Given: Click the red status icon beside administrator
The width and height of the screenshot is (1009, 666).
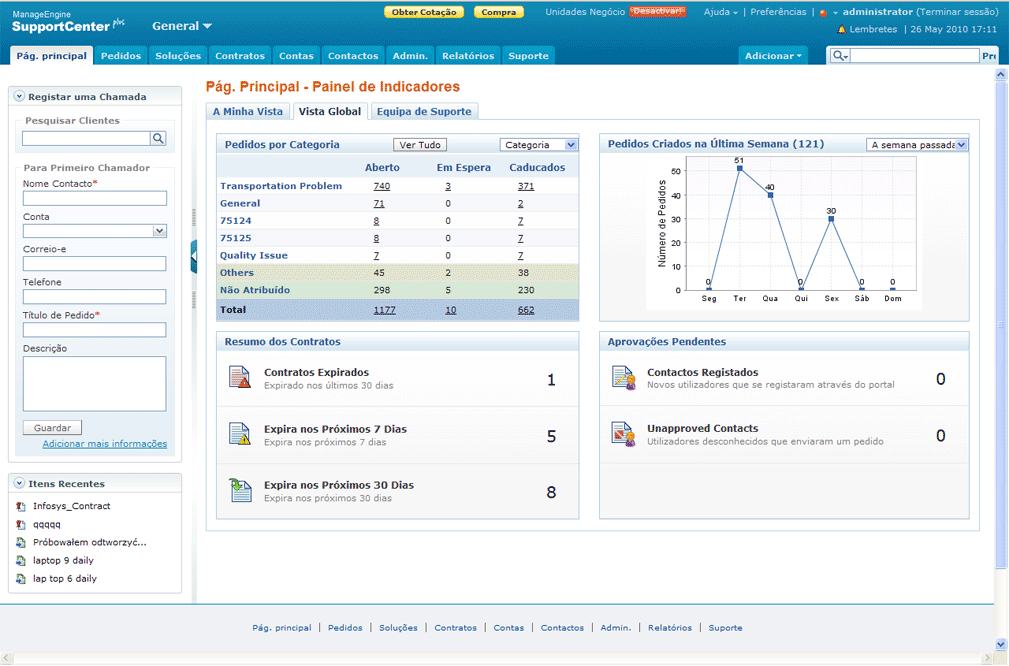Looking at the screenshot, I should point(823,13).
